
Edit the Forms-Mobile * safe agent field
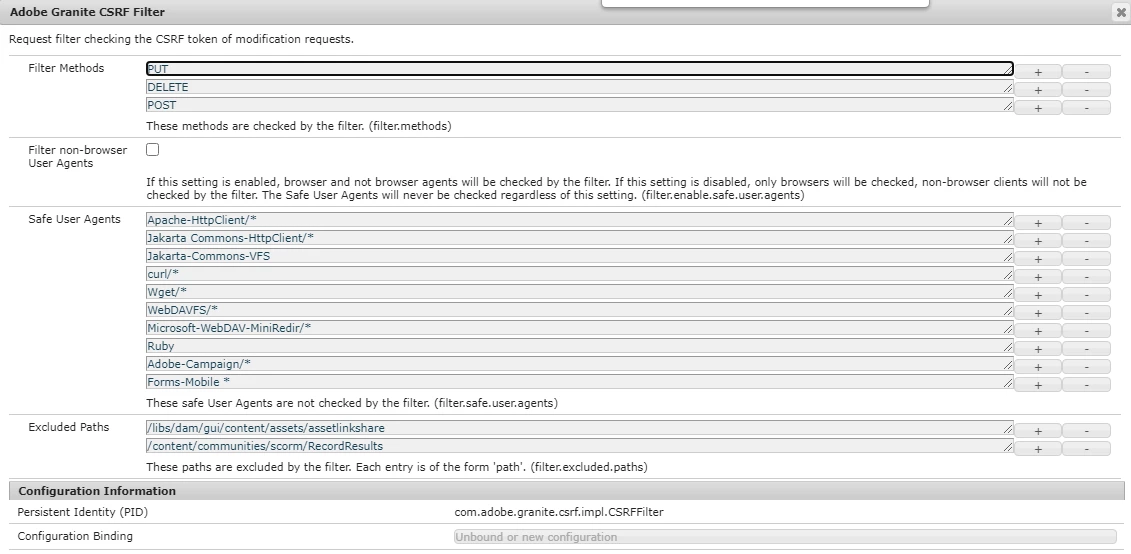click(x=579, y=382)
